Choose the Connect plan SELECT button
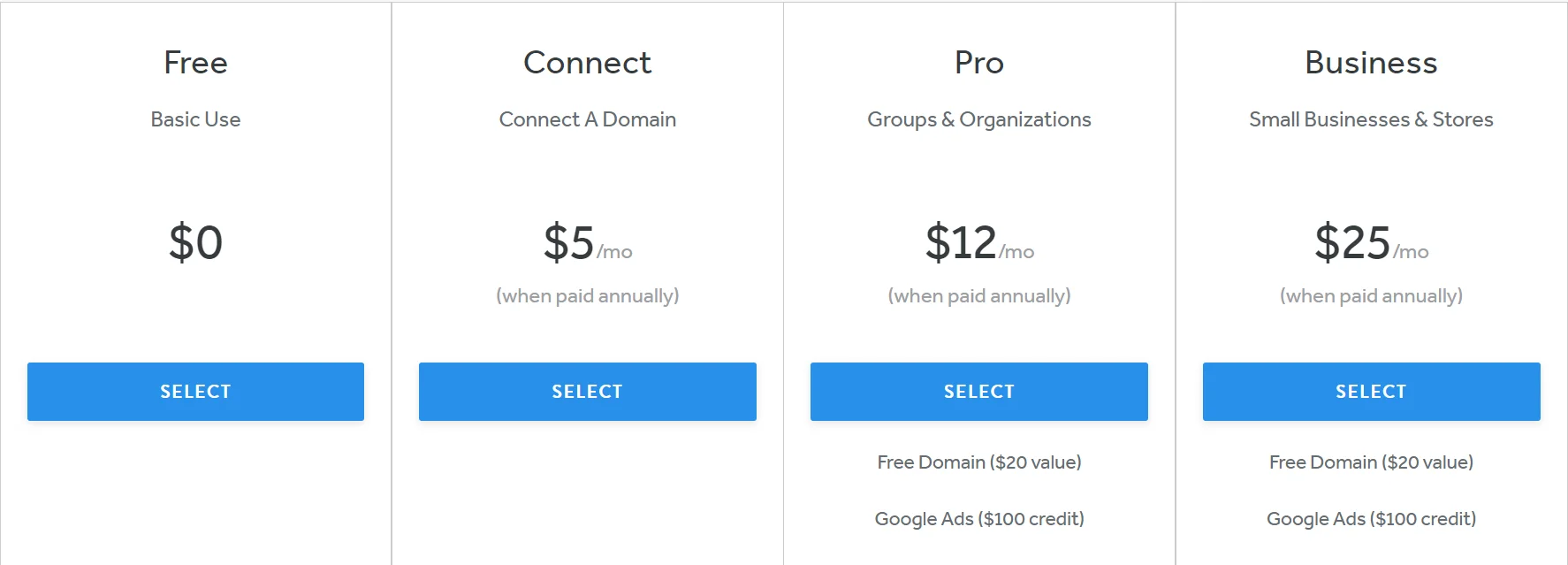The image size is (1568, 565). pos(587,392)
